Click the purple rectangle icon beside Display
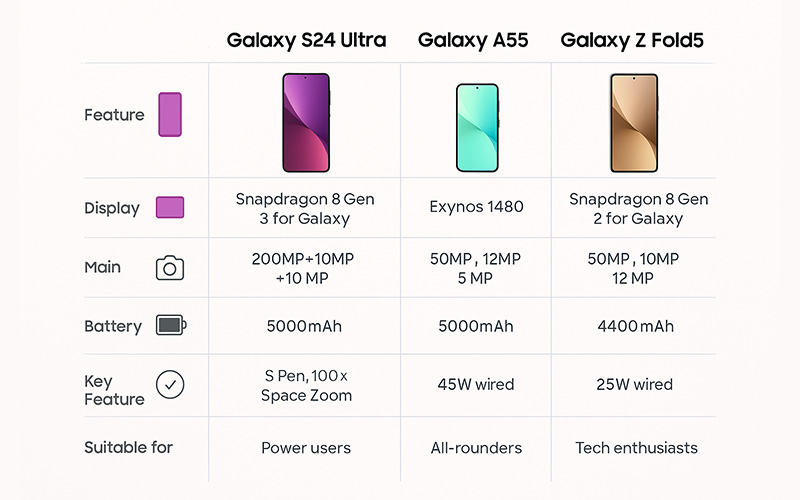This screenshot has width=800, height=500. [170, 207]
